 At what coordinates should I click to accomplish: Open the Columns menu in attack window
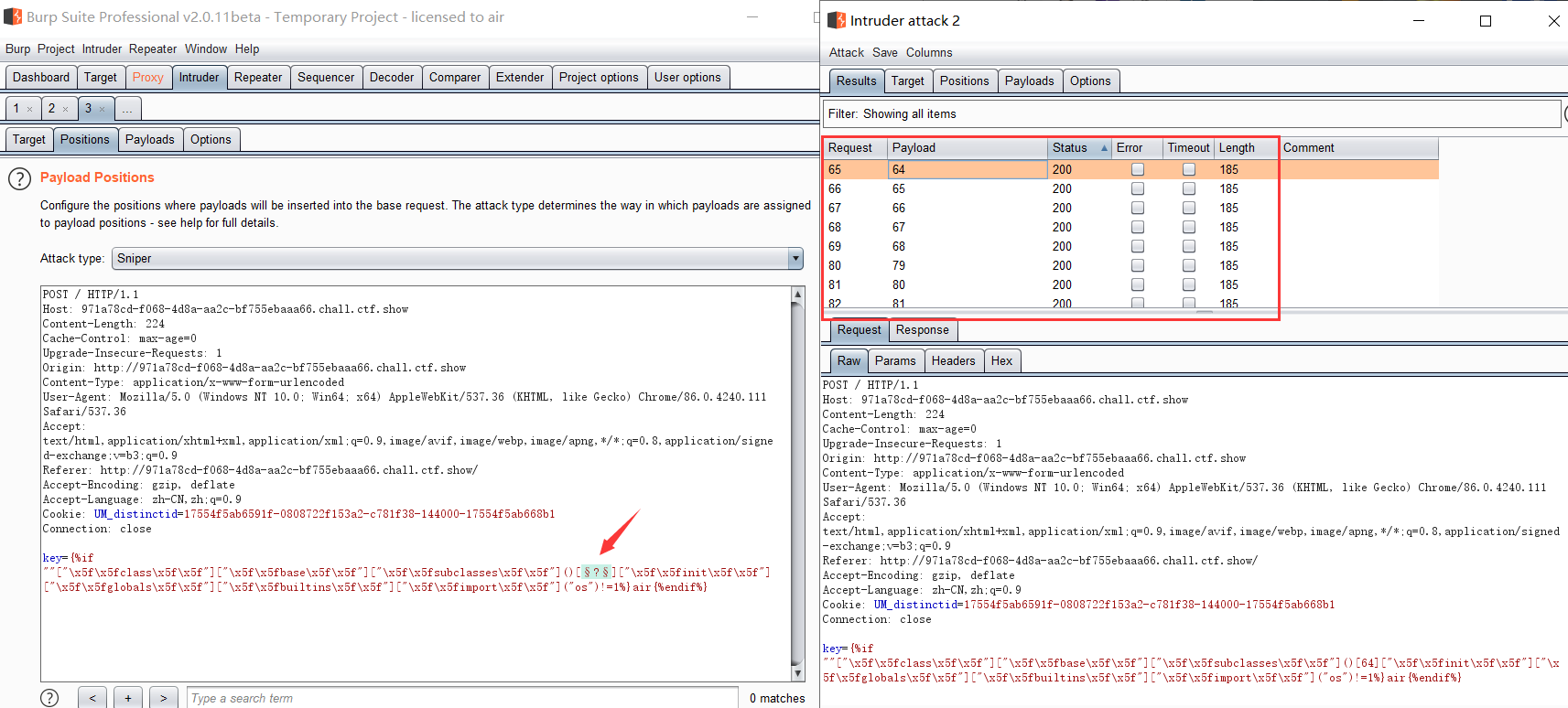point(929,53)
